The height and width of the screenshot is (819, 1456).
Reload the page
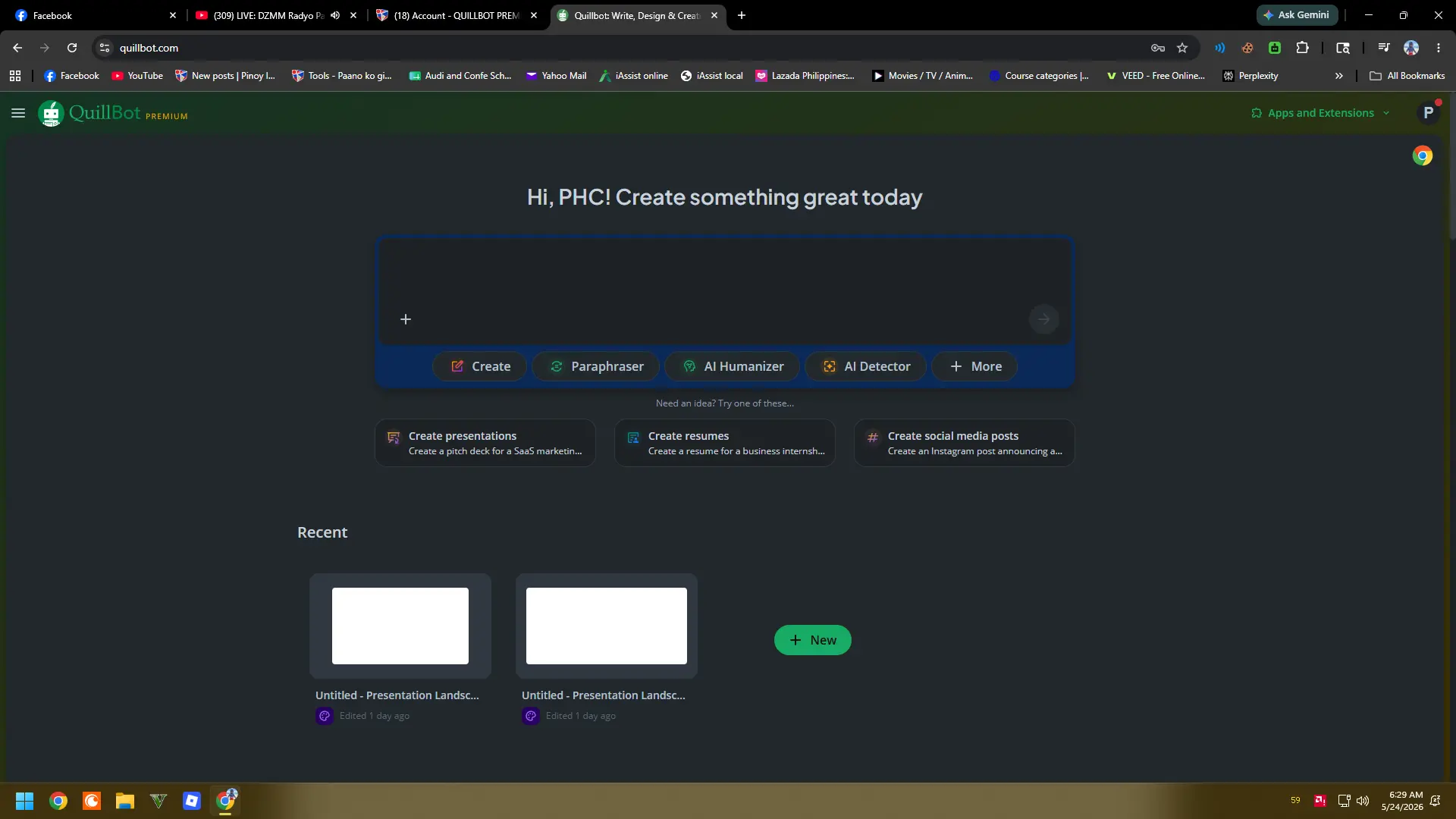pyautogui.click(x=72, y=48)
